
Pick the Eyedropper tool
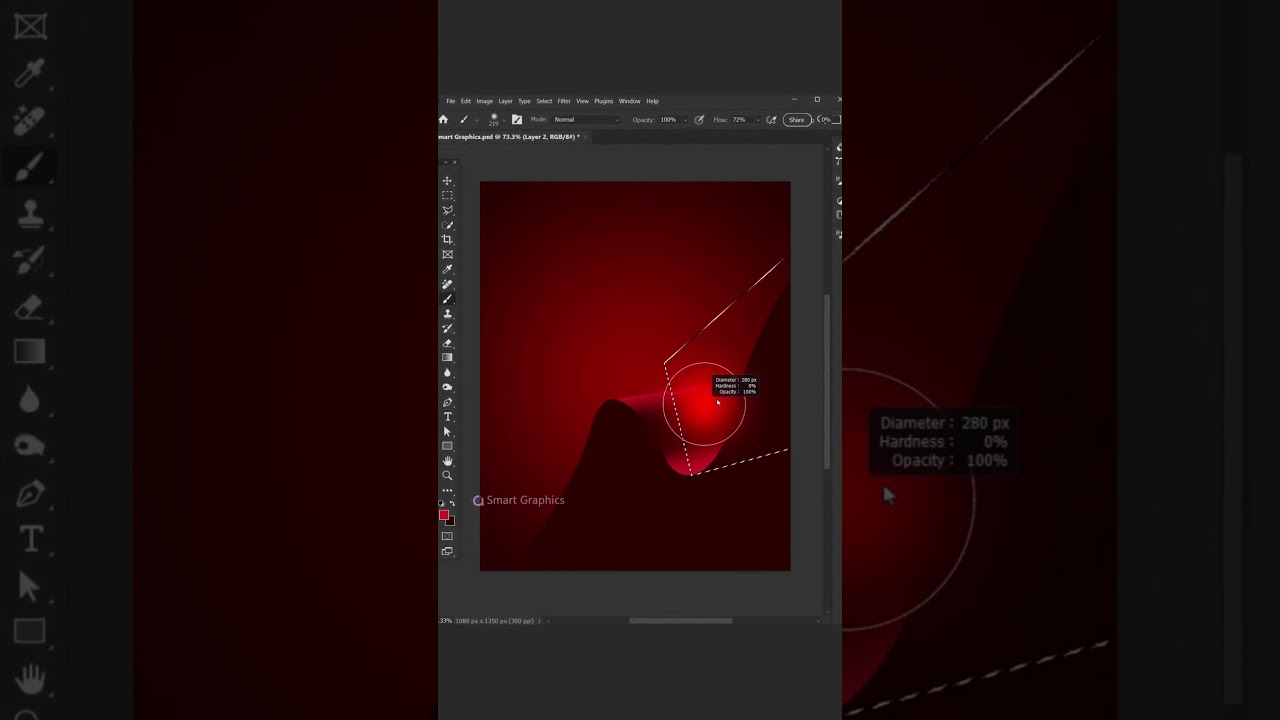click(x=447, y=269)
